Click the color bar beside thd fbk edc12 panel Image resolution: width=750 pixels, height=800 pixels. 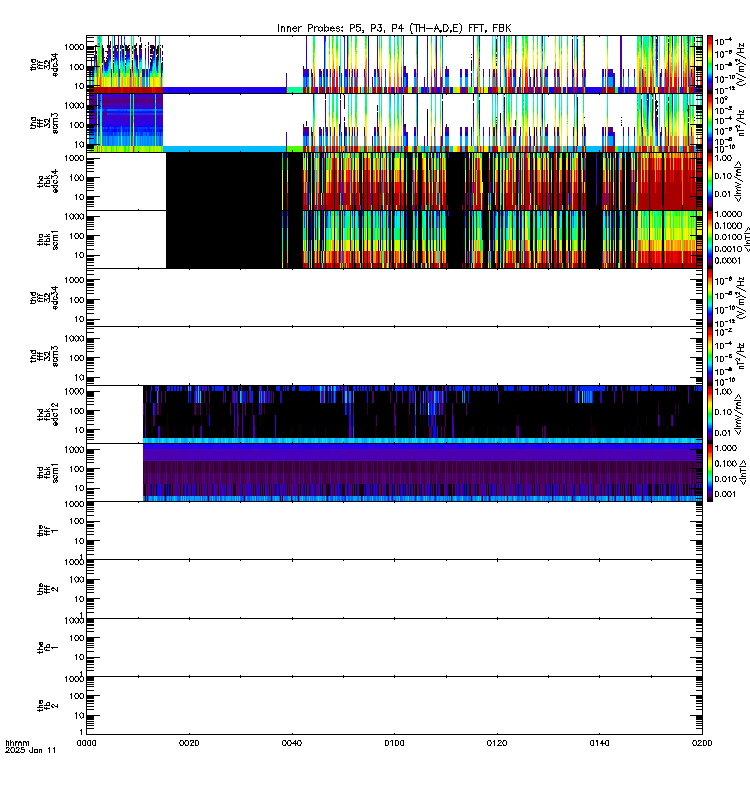(x=709, y=414)
